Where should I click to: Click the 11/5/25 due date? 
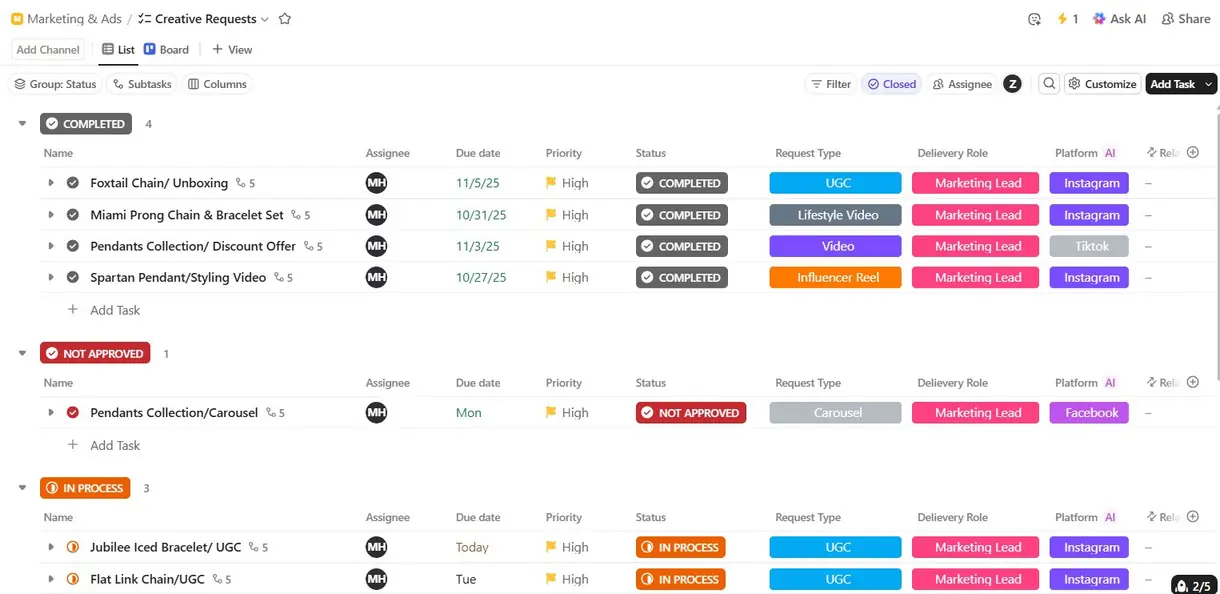click(x=476, y=183)
